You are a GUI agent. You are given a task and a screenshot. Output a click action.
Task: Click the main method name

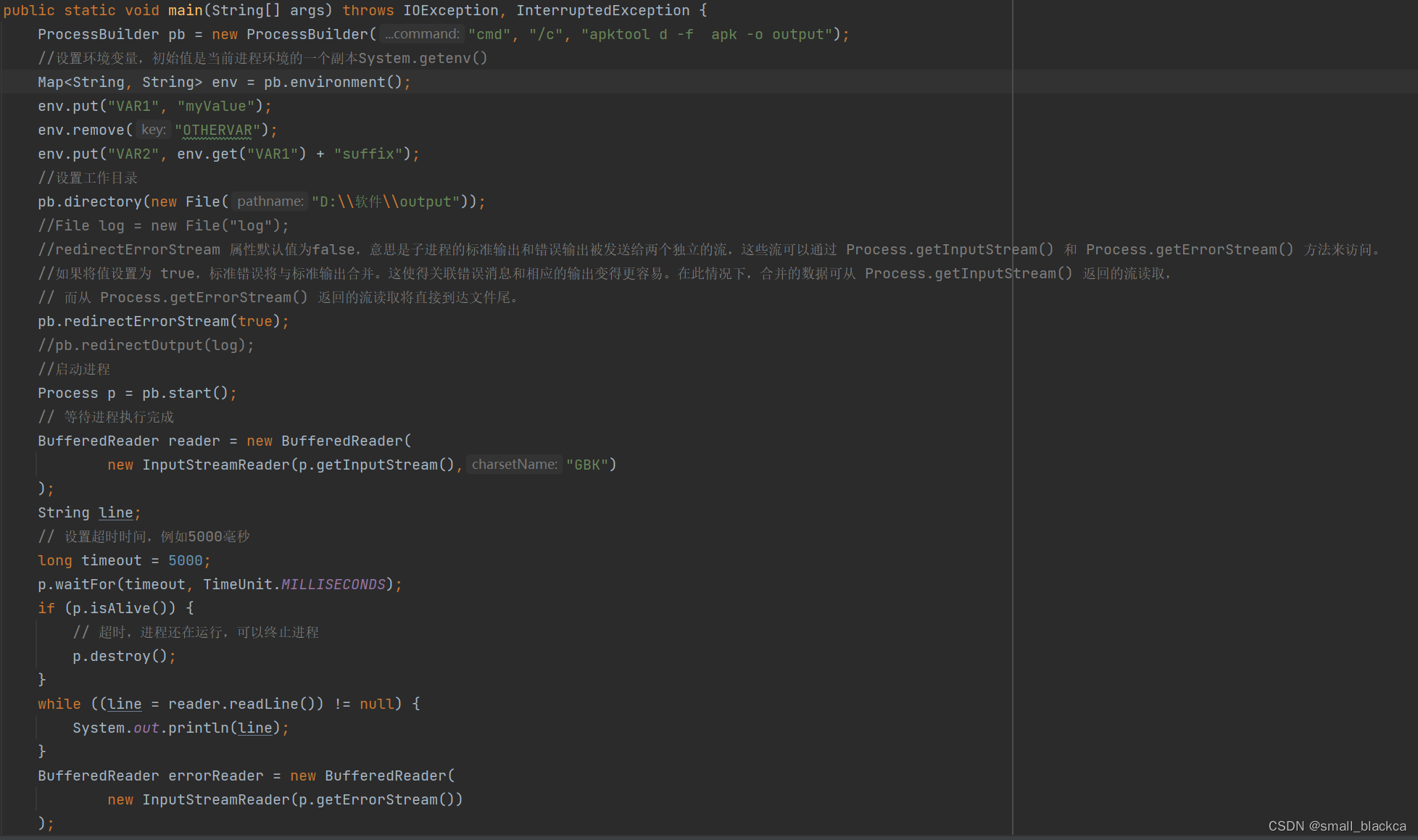point(185,10)
